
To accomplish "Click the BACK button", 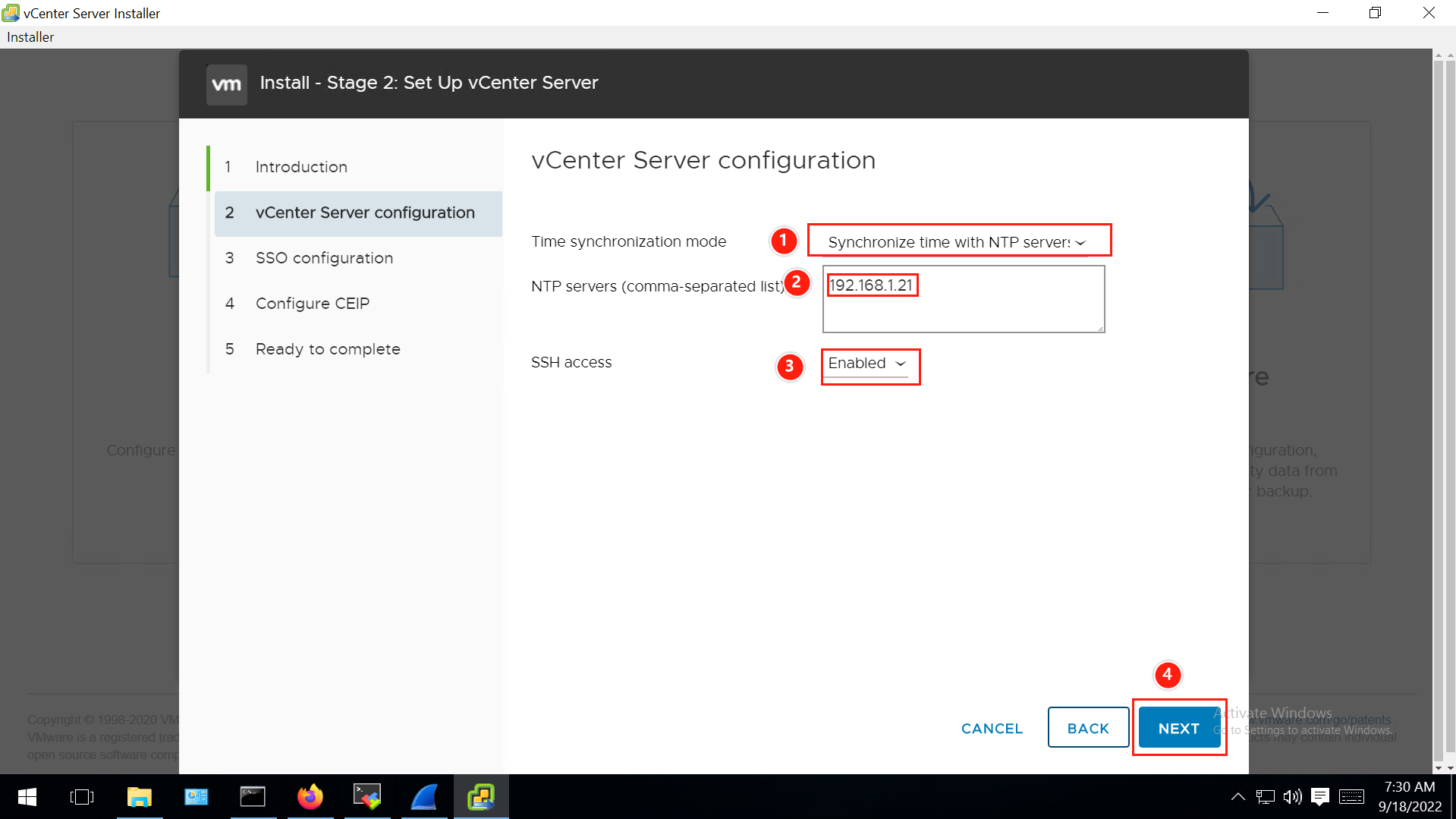I will pyautogui.click(x=1088, y=728).
